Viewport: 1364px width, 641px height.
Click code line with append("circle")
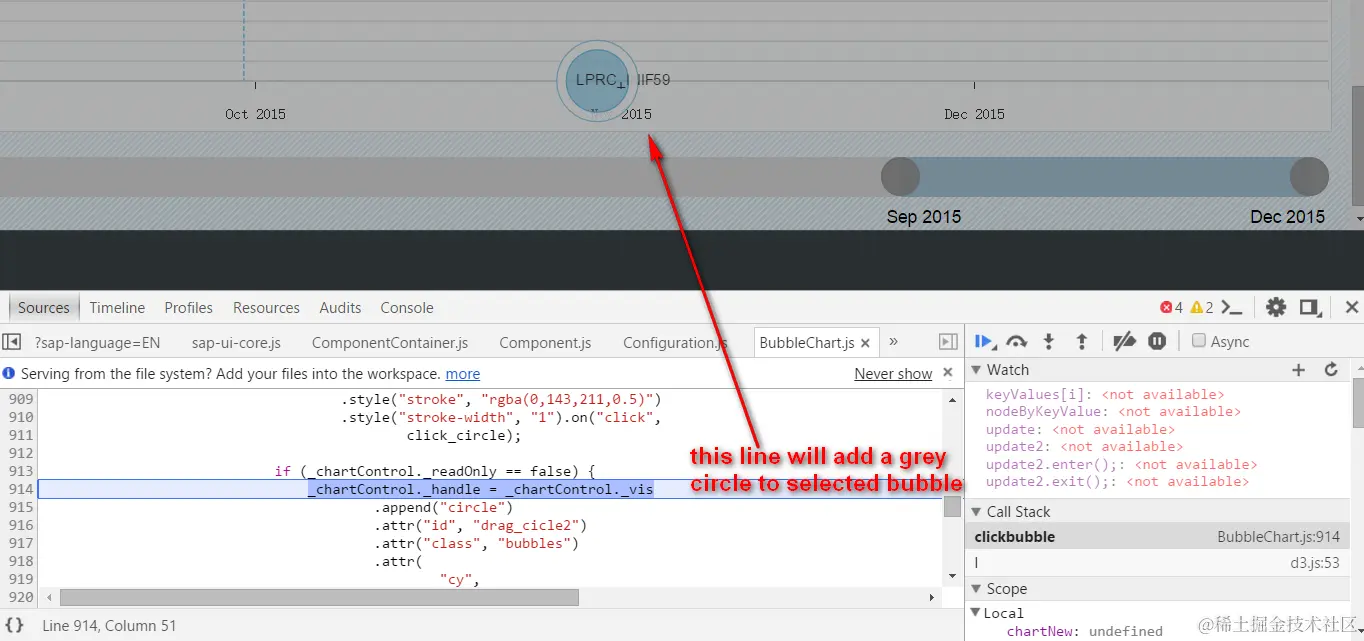[x=443, y=507]
